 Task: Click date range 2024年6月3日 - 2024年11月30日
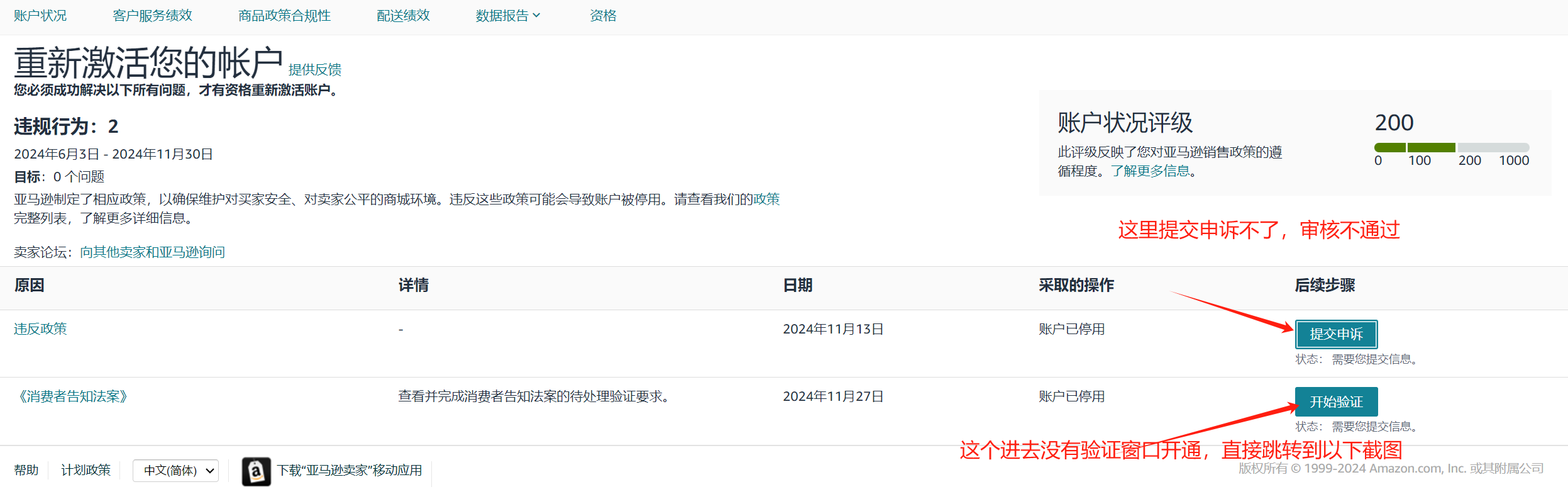click(114, 154)
